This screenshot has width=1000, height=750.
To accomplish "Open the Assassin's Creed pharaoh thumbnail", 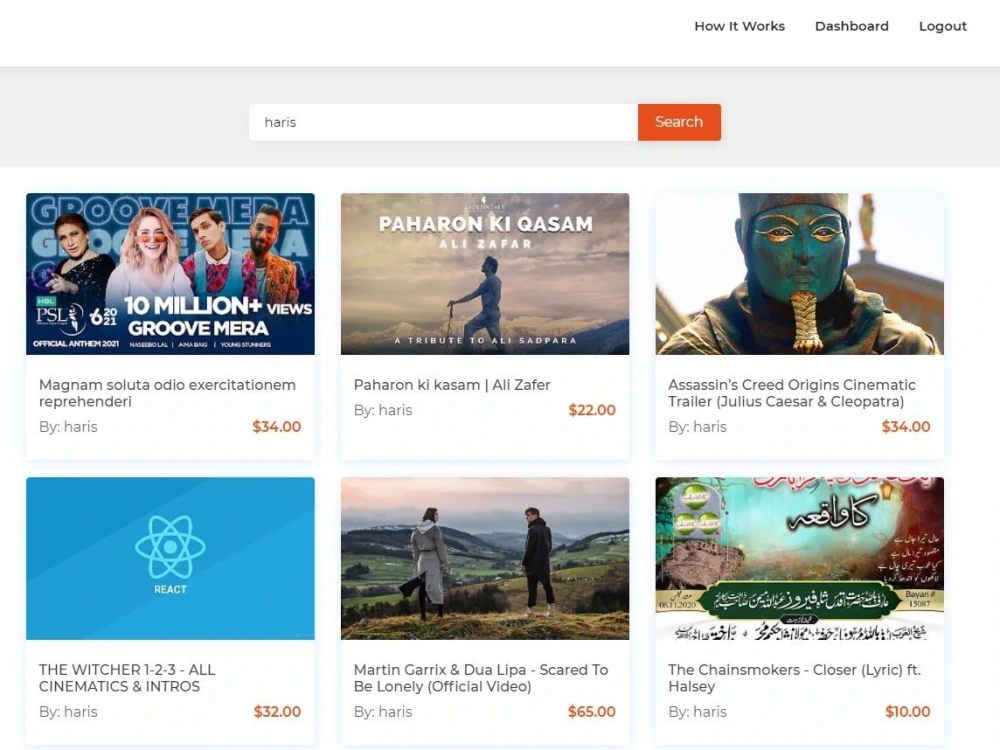I will coord(799,274).
